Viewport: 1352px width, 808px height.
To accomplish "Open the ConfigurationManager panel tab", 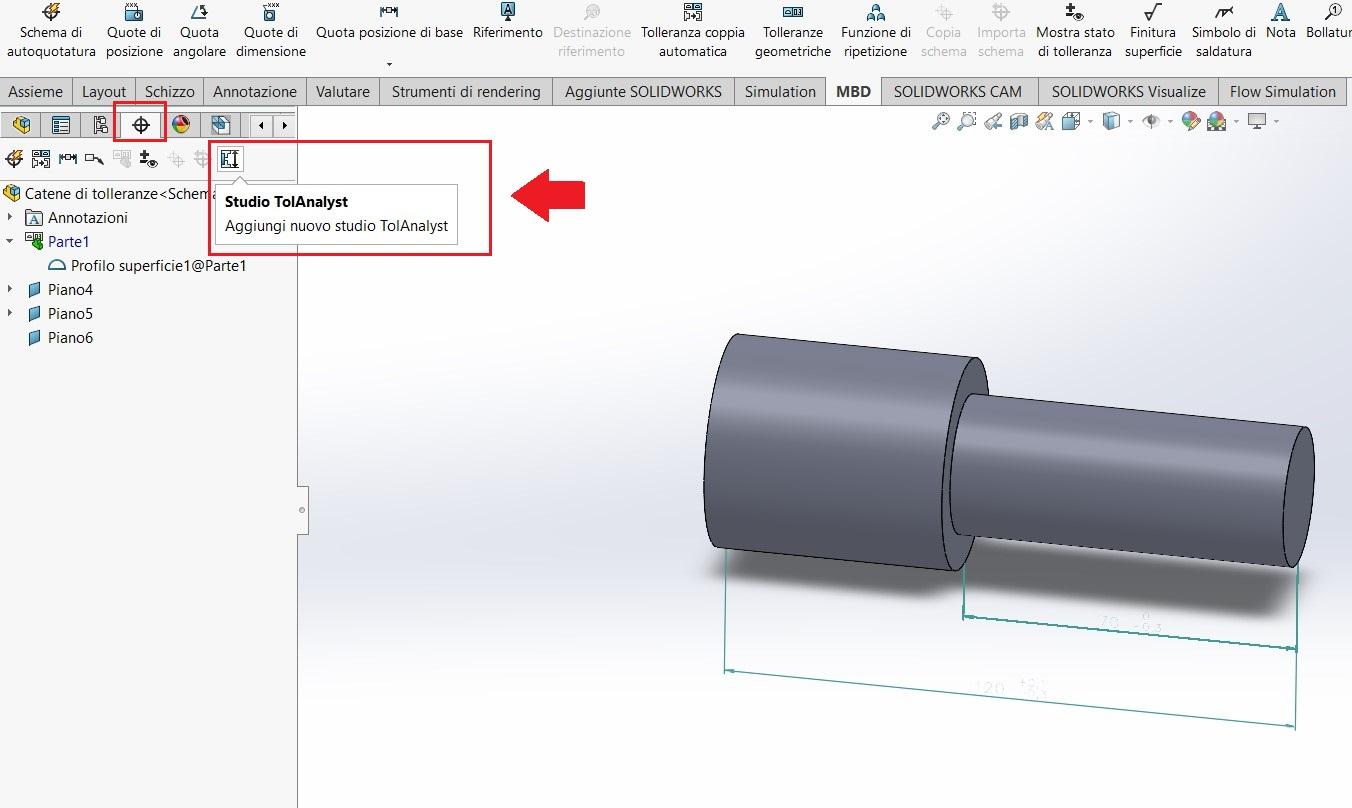I will coord(101,125).
